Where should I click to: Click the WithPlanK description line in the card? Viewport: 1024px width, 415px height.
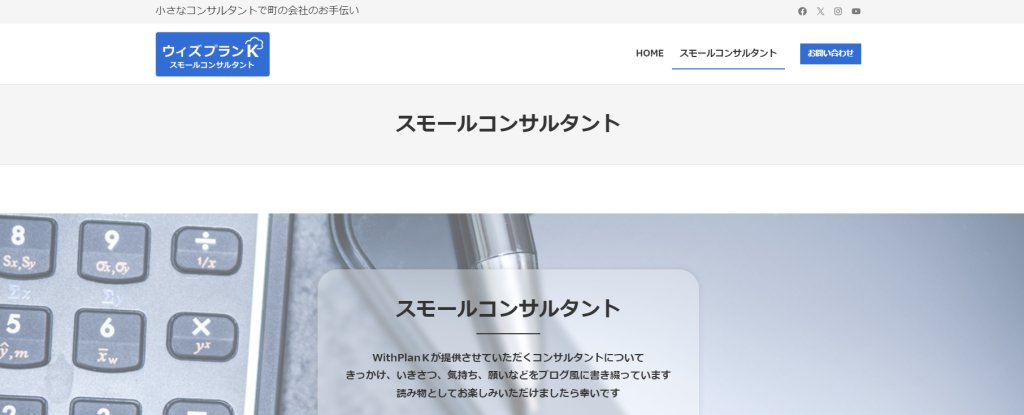[508, 357]
